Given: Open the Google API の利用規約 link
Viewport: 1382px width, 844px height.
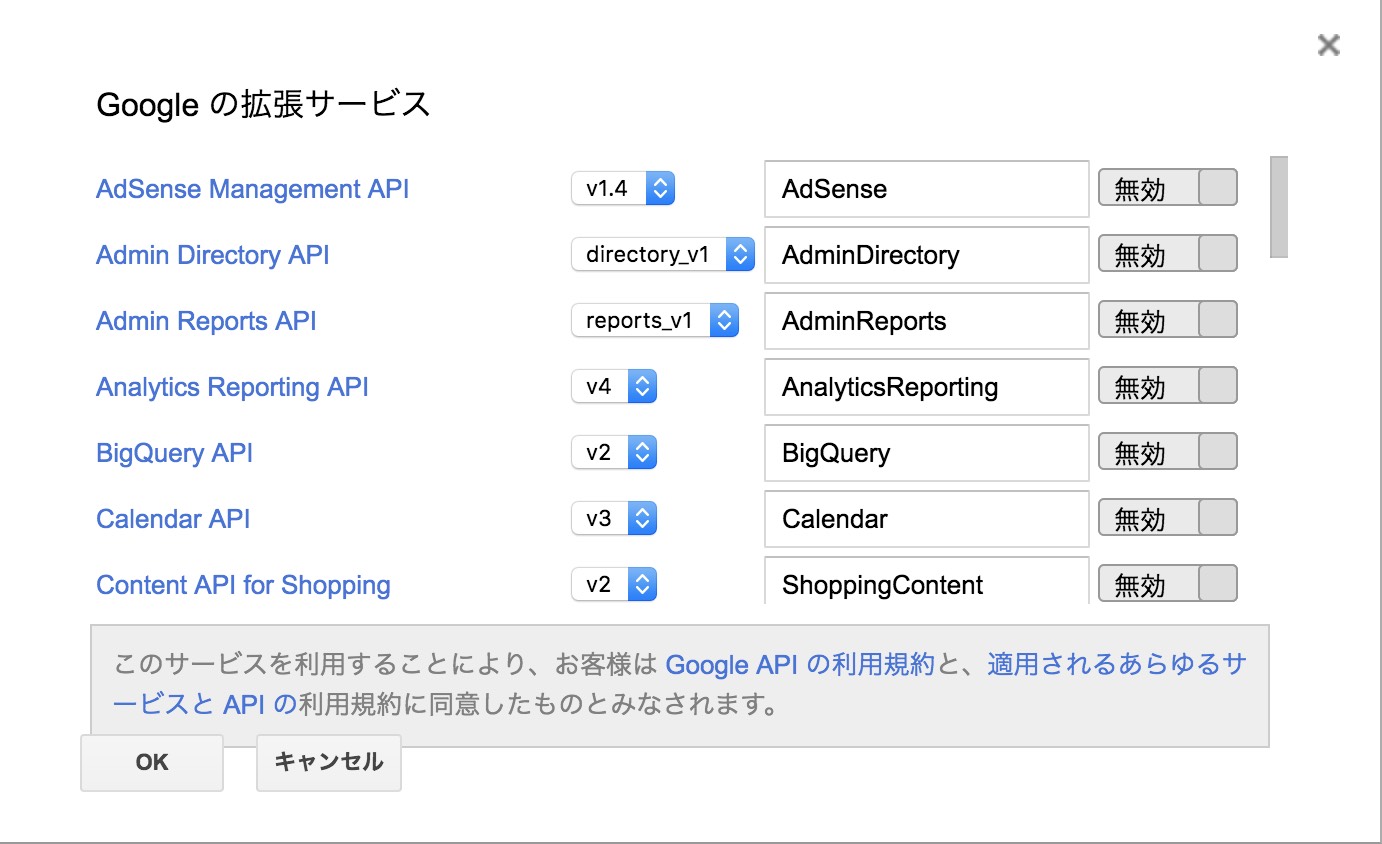Looking at the screenshot, I should (800, 664).
